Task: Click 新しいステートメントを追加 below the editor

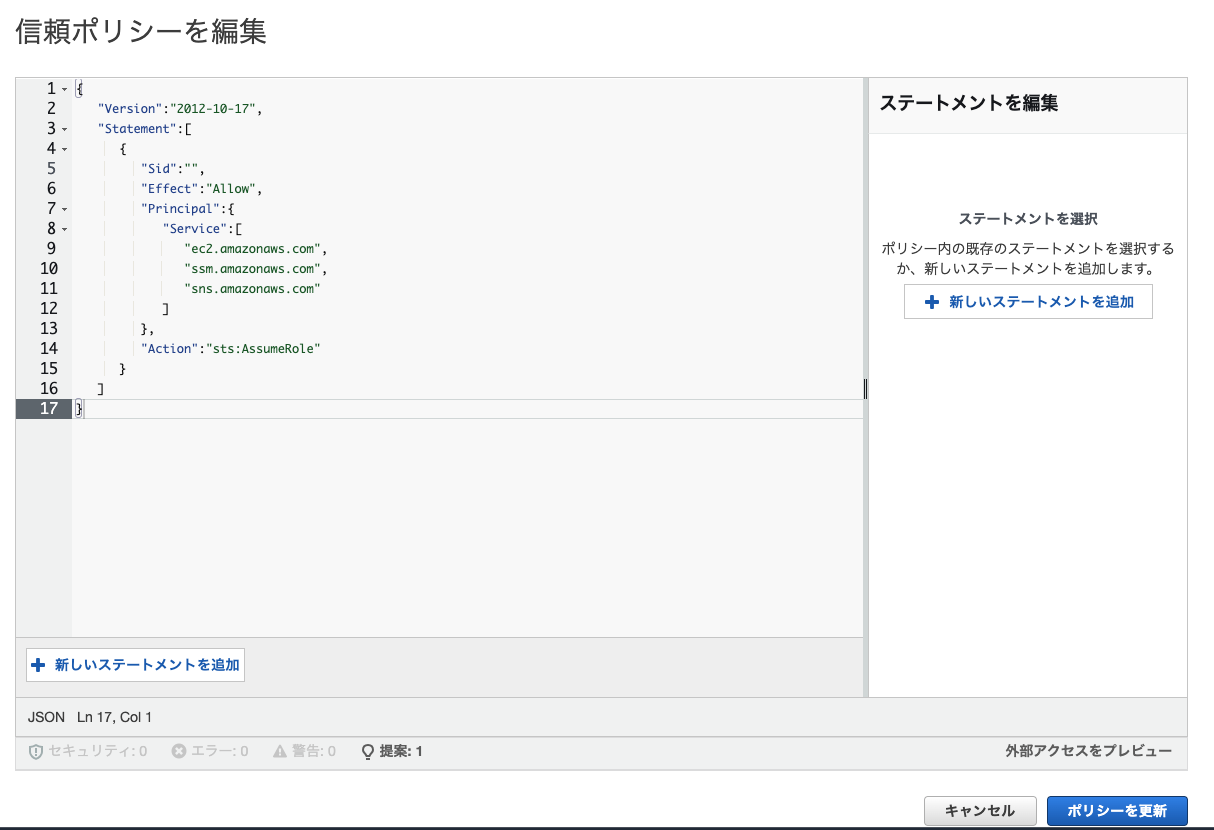Action: (135, 664)
